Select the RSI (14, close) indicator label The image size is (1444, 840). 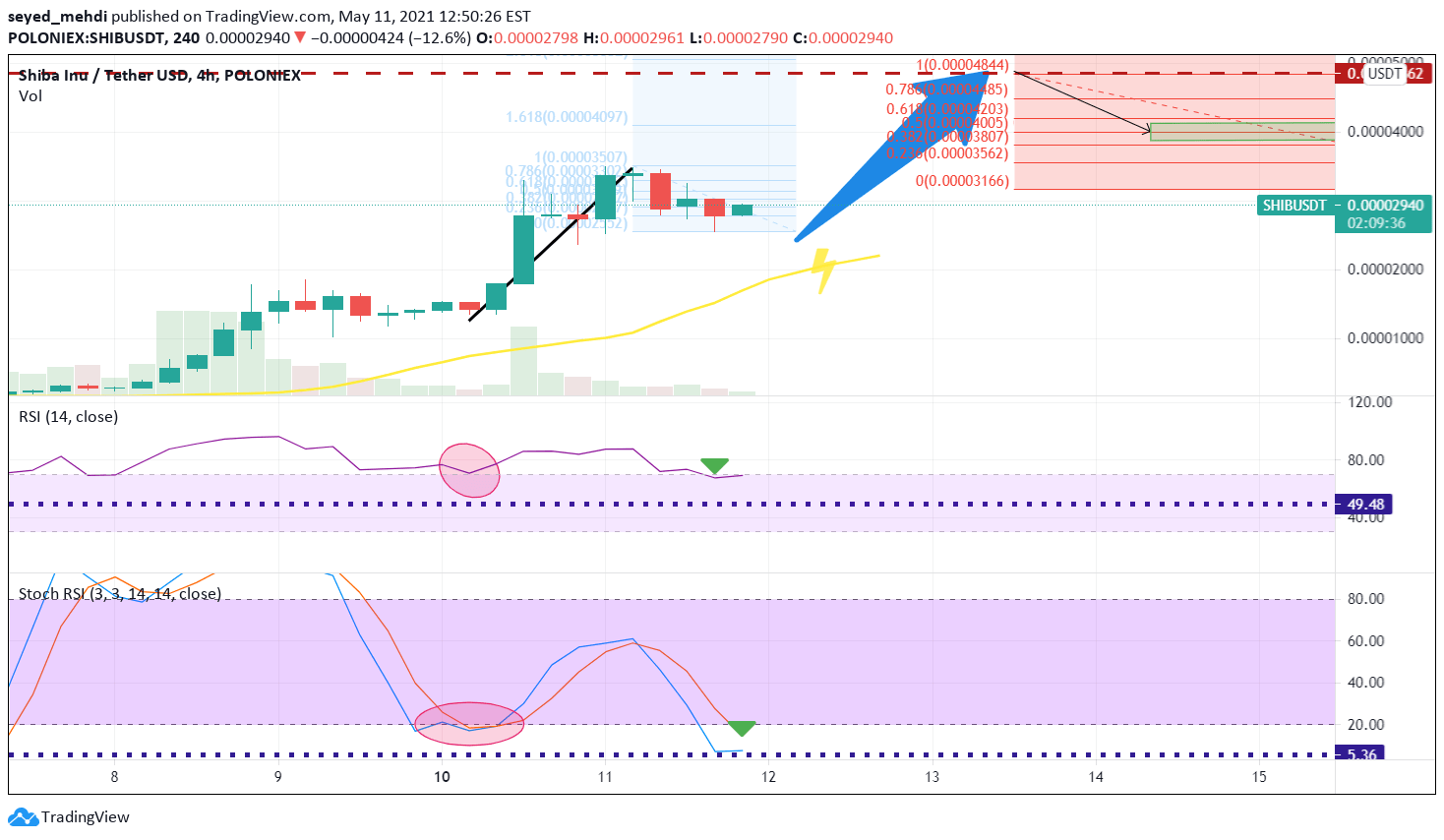pos(69,416)
